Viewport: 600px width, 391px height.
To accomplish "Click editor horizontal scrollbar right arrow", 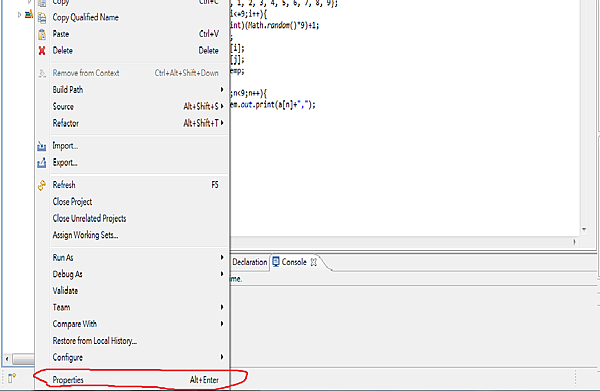I will 574,242.
